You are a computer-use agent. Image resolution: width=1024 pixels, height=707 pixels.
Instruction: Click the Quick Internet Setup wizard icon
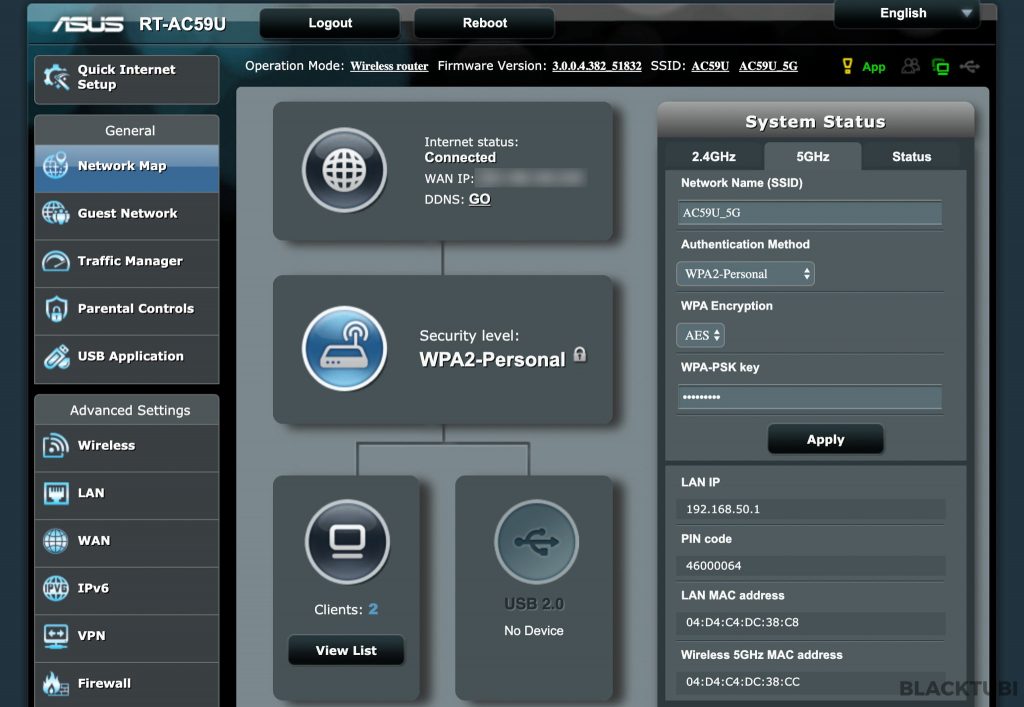click(x=56, y=78)
